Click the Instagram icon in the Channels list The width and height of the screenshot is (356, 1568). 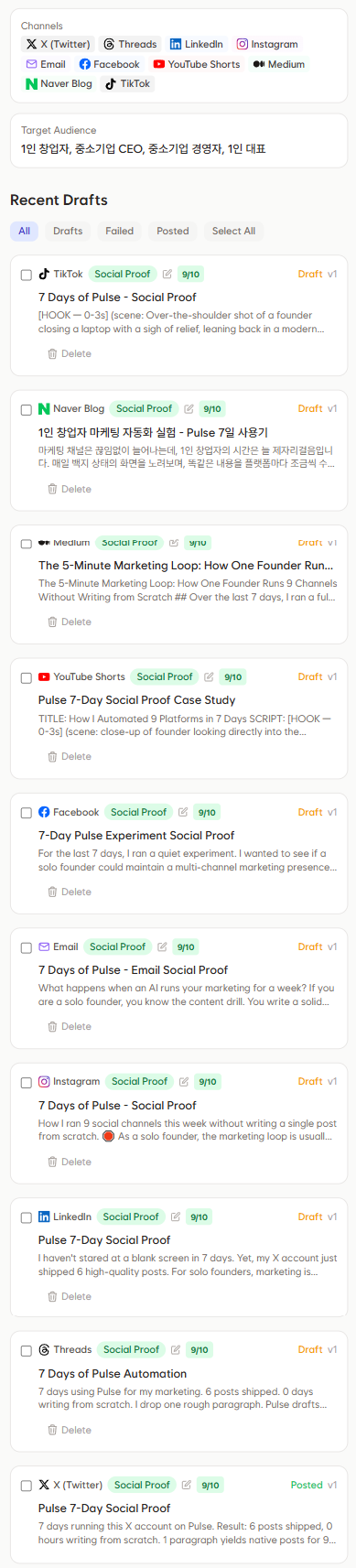(x=243, y=44)
